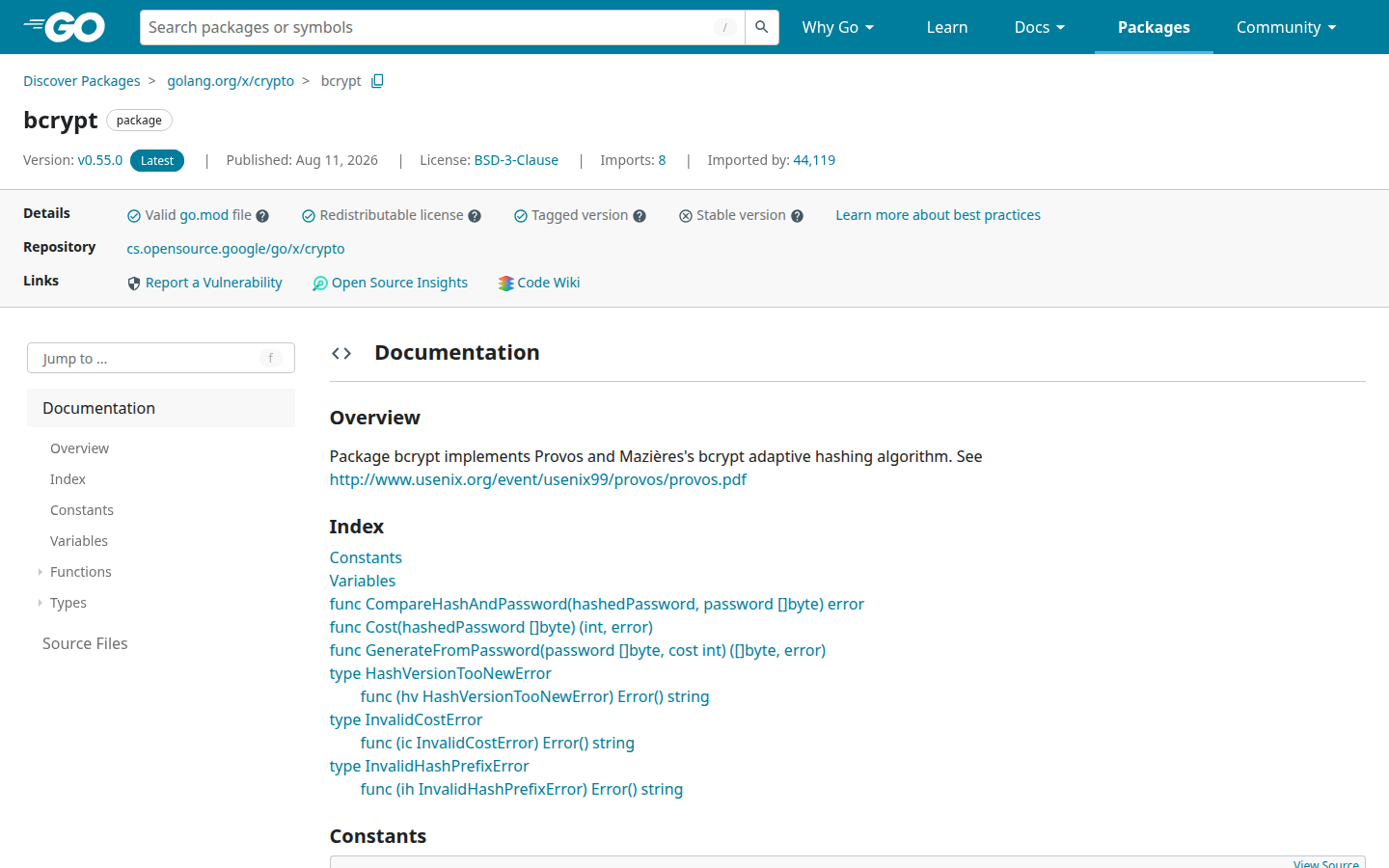
Task: Open the help icon for Stable version
Action: click(x=797, y=216)
